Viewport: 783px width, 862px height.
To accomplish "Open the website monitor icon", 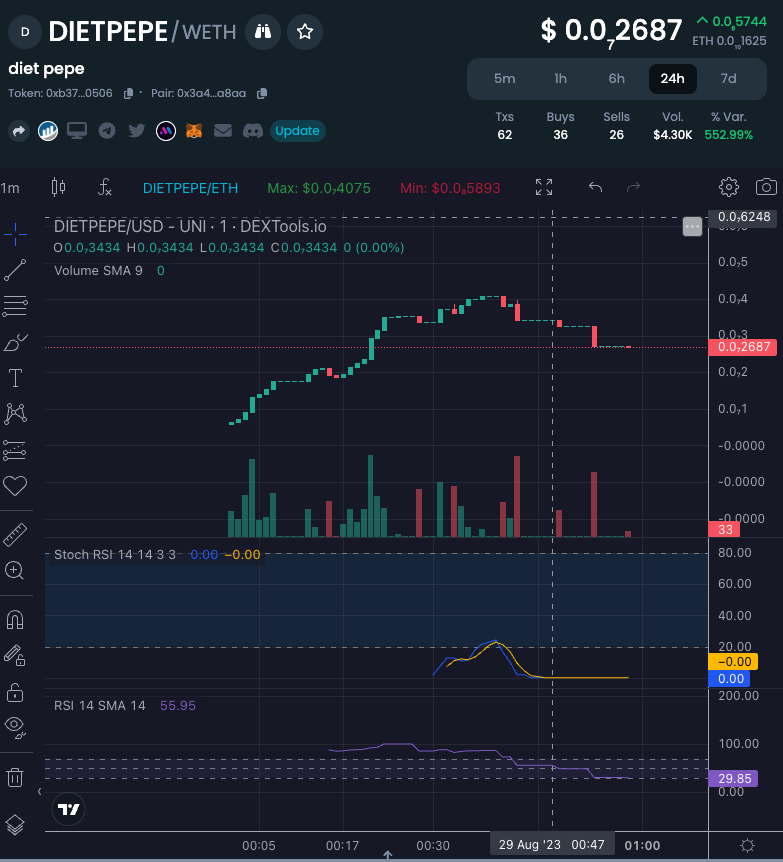I will pos(77,131).
